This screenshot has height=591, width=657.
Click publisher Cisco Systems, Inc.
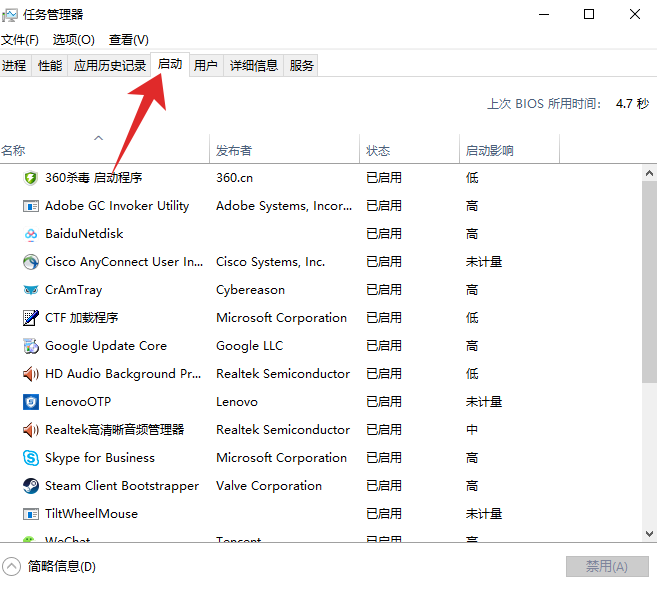[271, 262]
